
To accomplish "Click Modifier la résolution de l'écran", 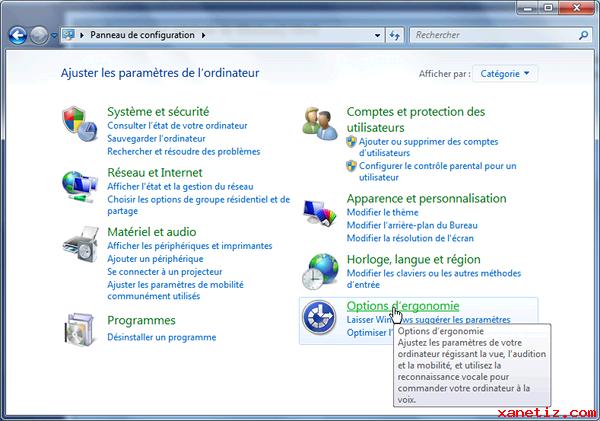I will [x=410, y=238].
